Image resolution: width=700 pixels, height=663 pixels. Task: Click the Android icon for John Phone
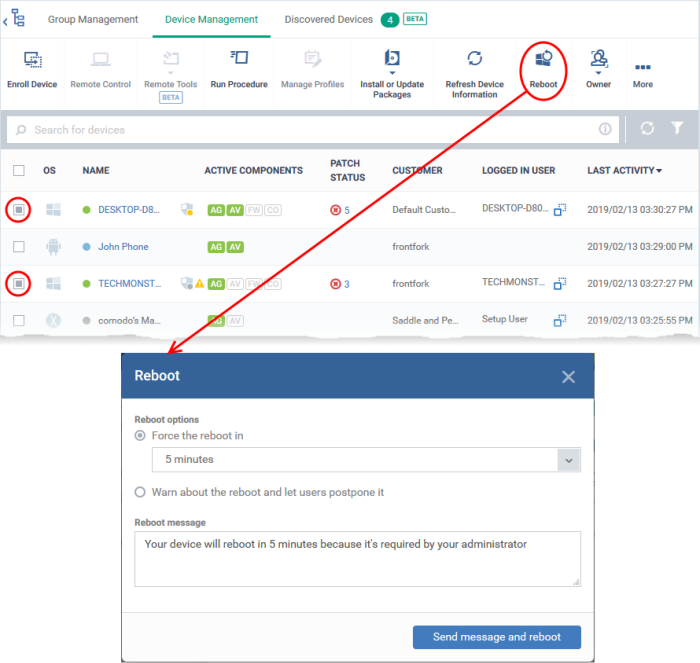tap(54, 246)
